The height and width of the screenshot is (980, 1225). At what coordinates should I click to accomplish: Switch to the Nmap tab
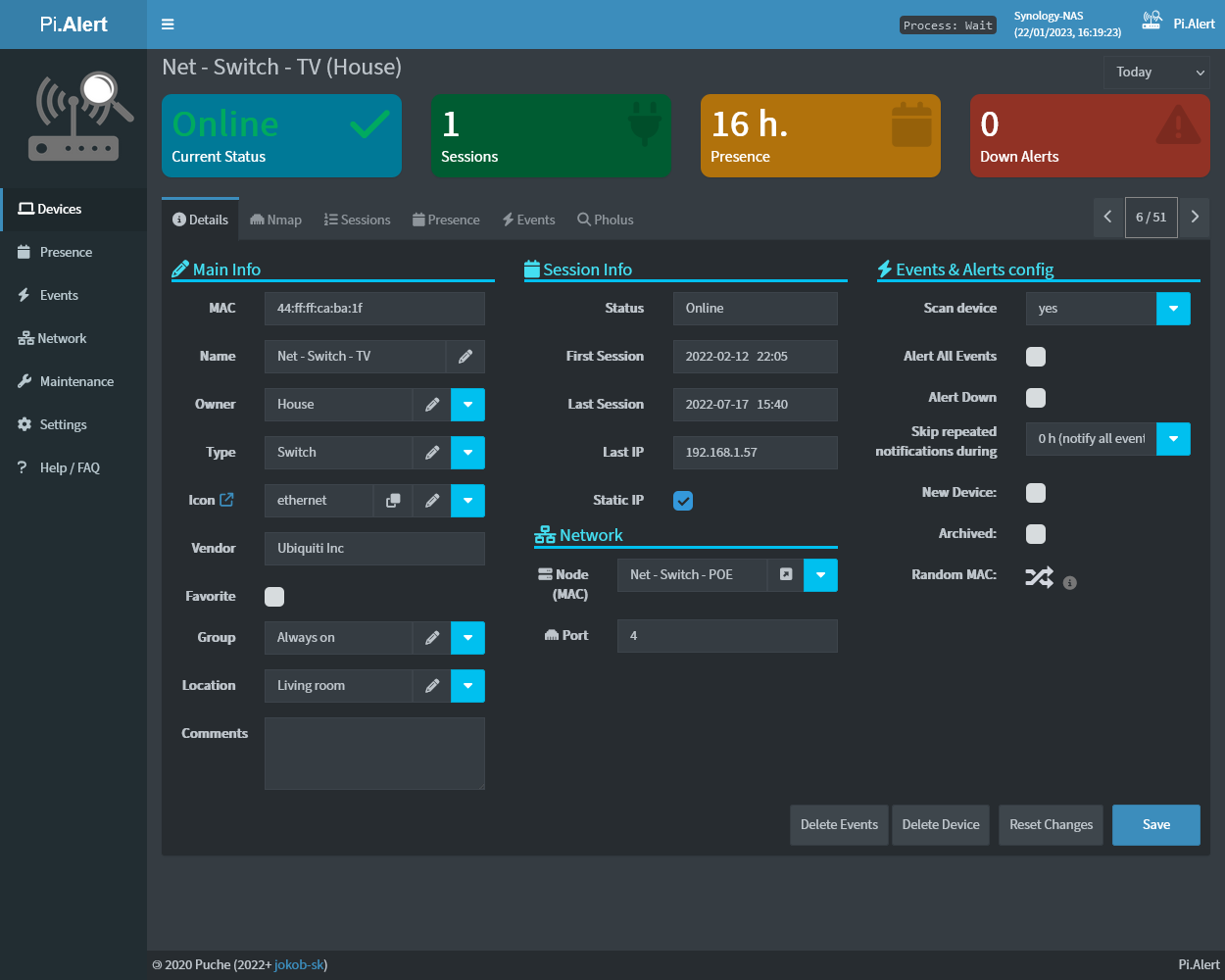point(276,220)
